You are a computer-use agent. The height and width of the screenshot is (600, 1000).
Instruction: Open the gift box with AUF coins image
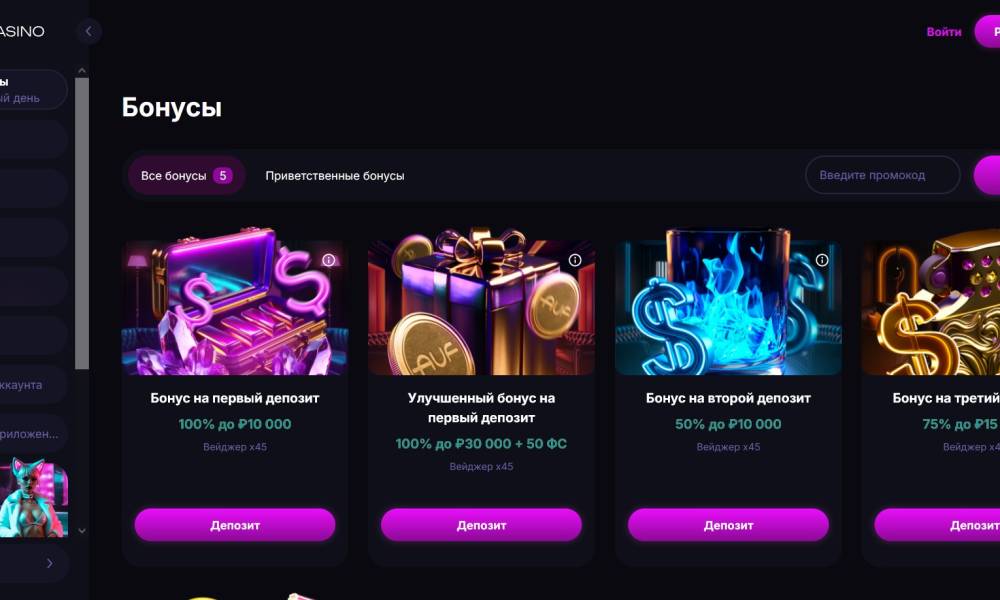pyautogui.click(x=482, y=302)
